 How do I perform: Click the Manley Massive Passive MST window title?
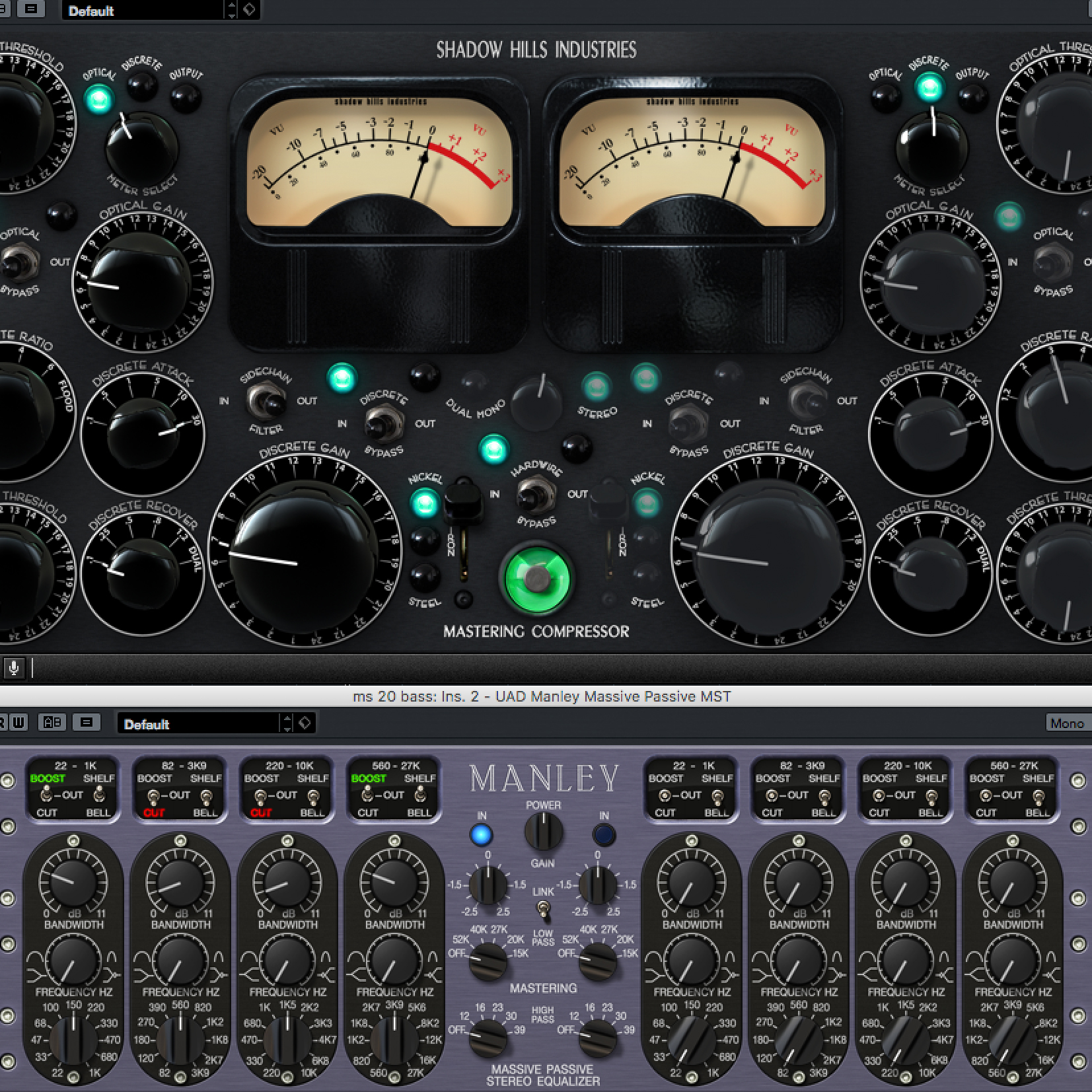542,696
